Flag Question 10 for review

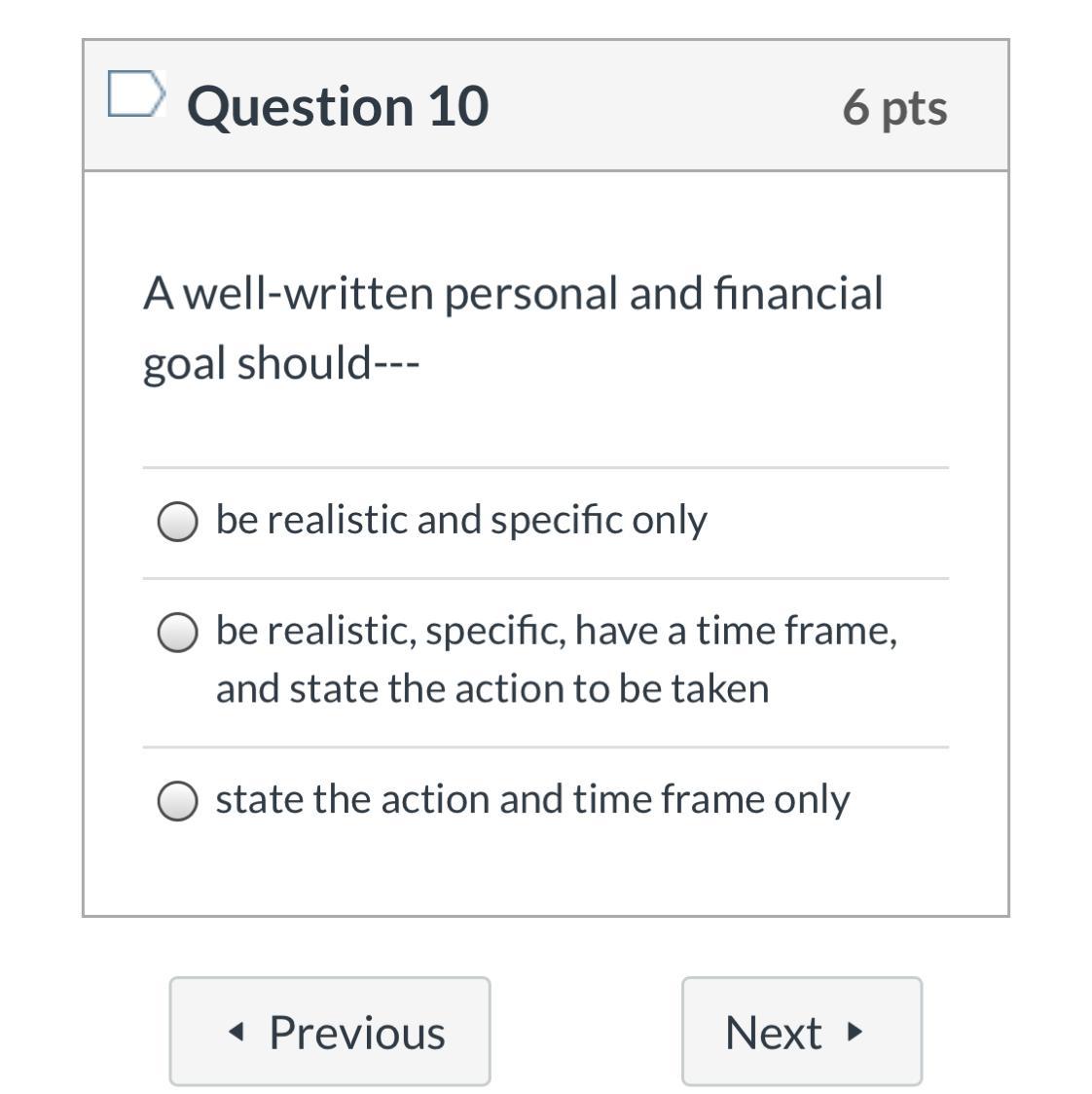pyautogui.click(x=134, y=94)
